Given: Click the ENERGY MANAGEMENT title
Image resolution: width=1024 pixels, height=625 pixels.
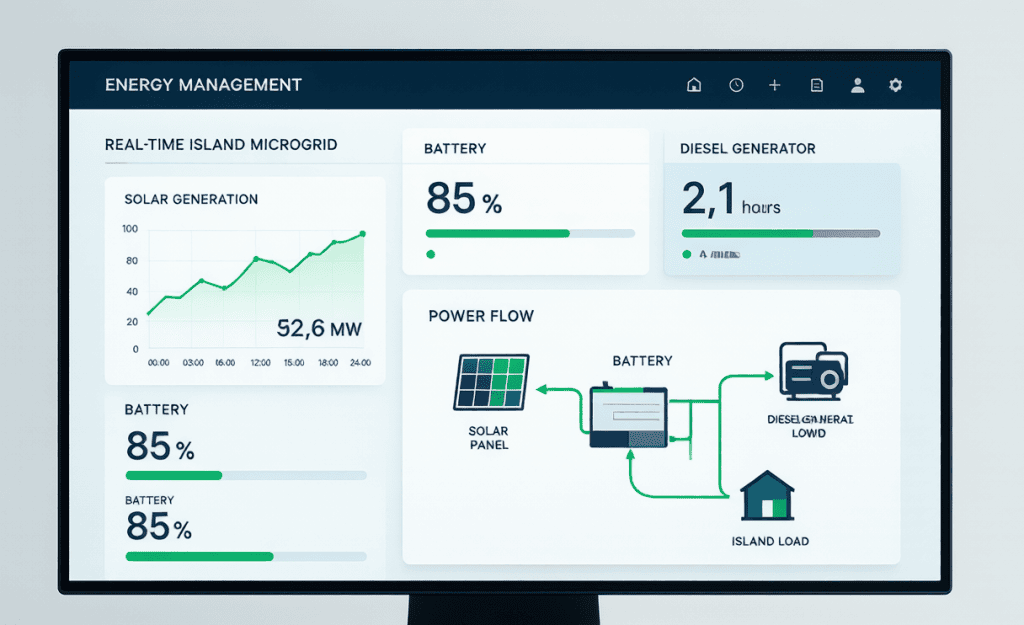Looking at the screenshot, I should 203,85.
